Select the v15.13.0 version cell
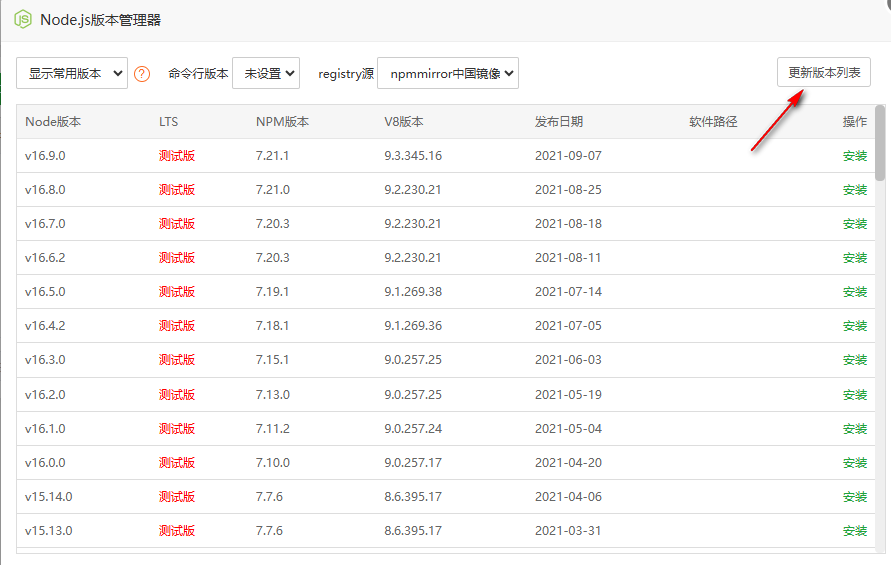Screen dimensions: 891x565 pos(48,531)
